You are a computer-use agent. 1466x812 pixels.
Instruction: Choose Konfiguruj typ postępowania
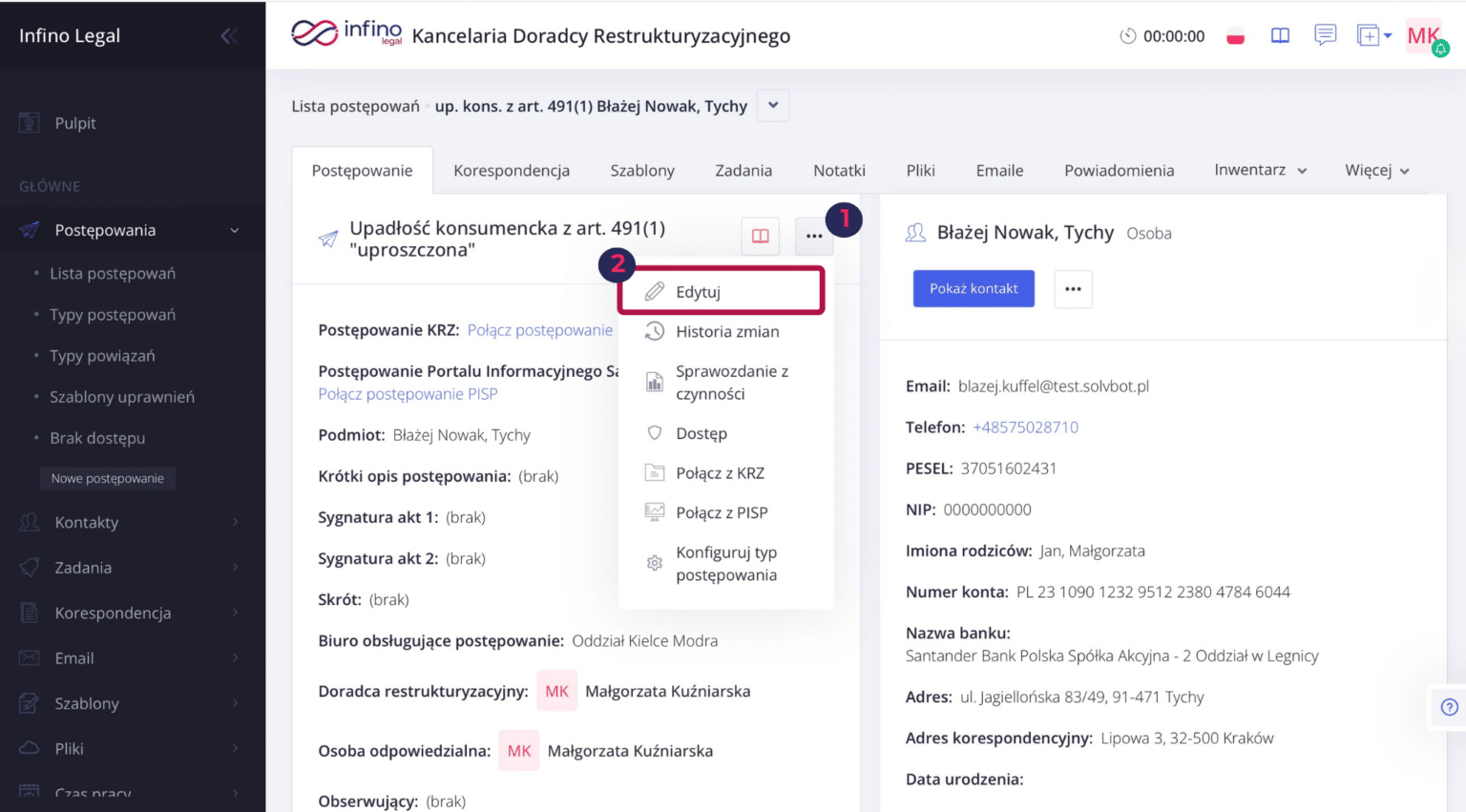(x=725, y=564)
